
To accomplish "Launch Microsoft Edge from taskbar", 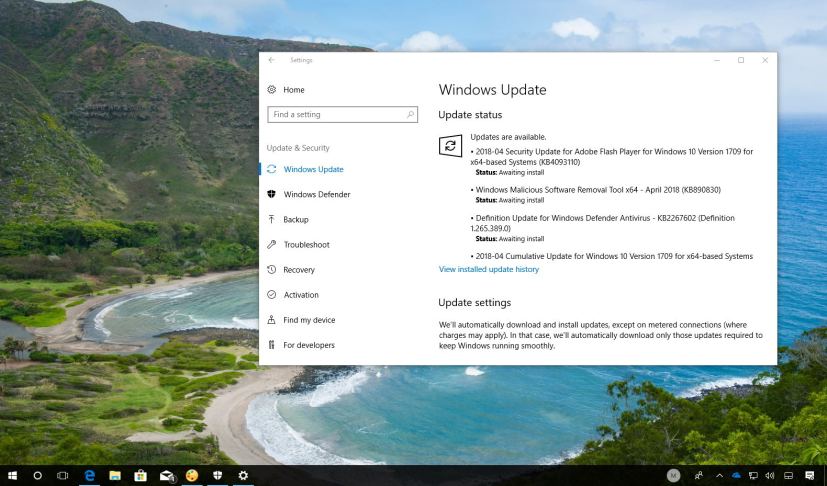I will click(x=90, y=475).
